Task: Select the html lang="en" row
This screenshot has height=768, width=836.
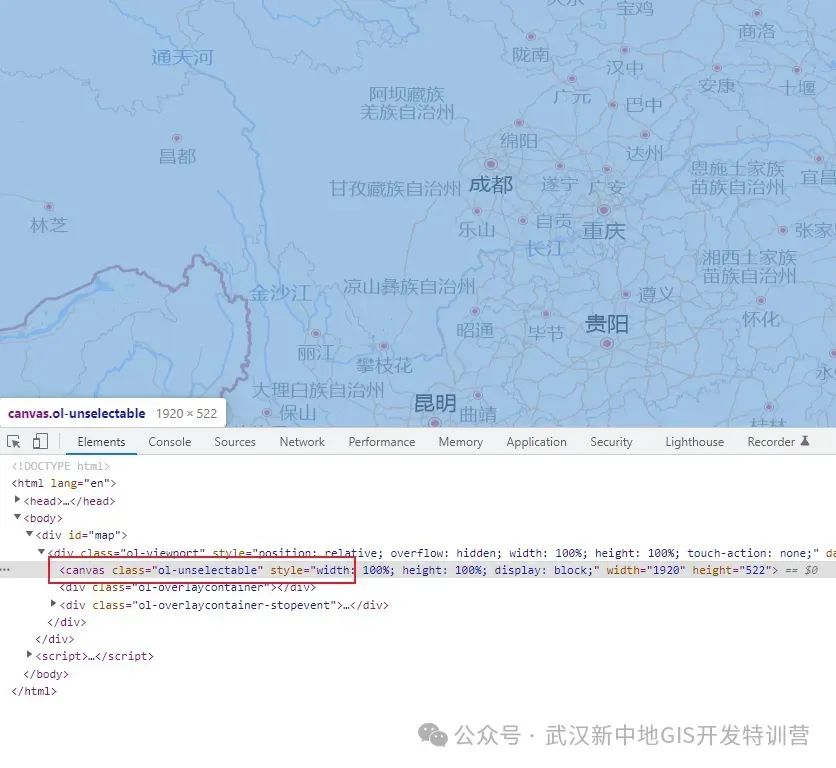Action: [x=63, y=483]
